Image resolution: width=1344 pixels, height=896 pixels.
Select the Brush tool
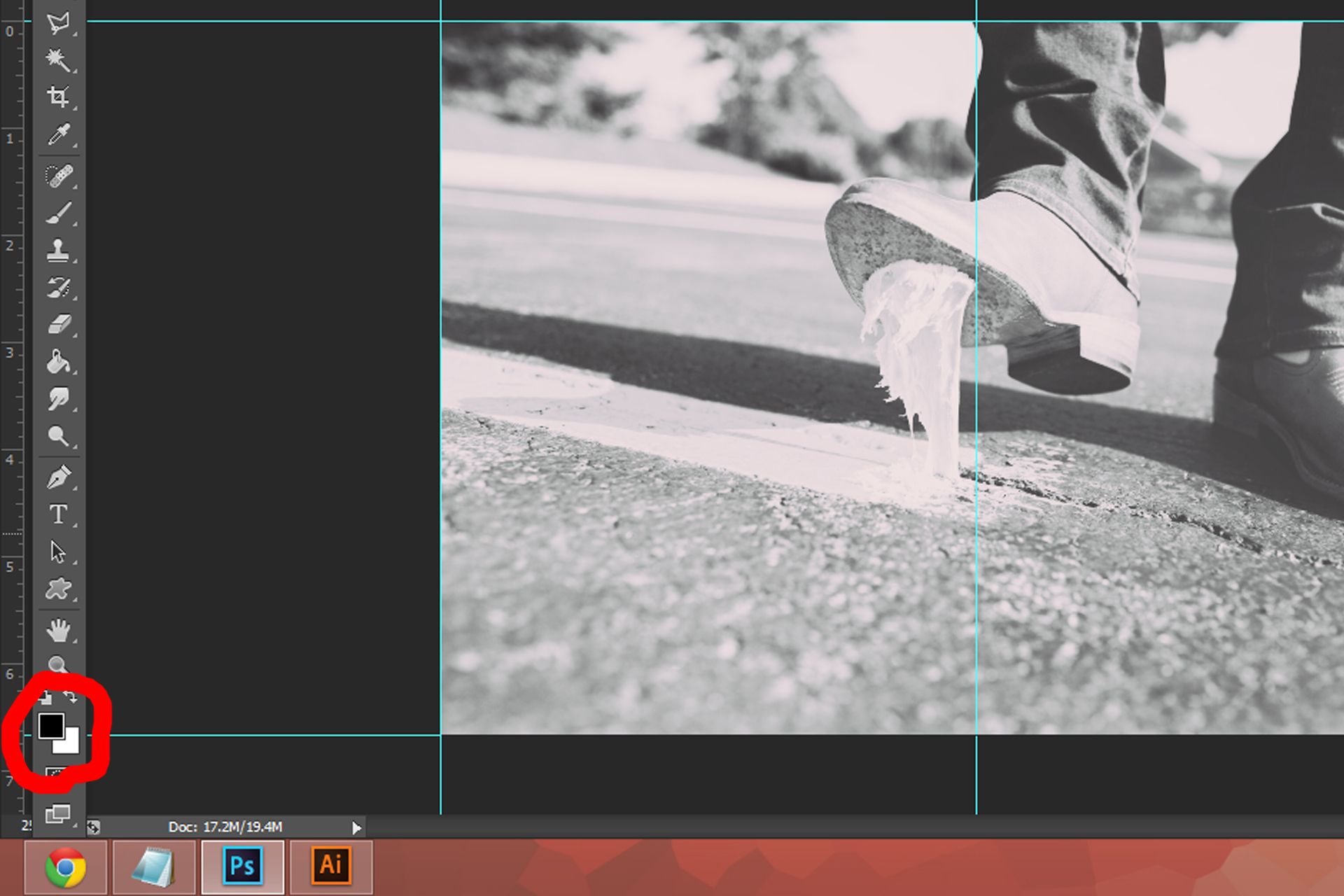(58, 213)
